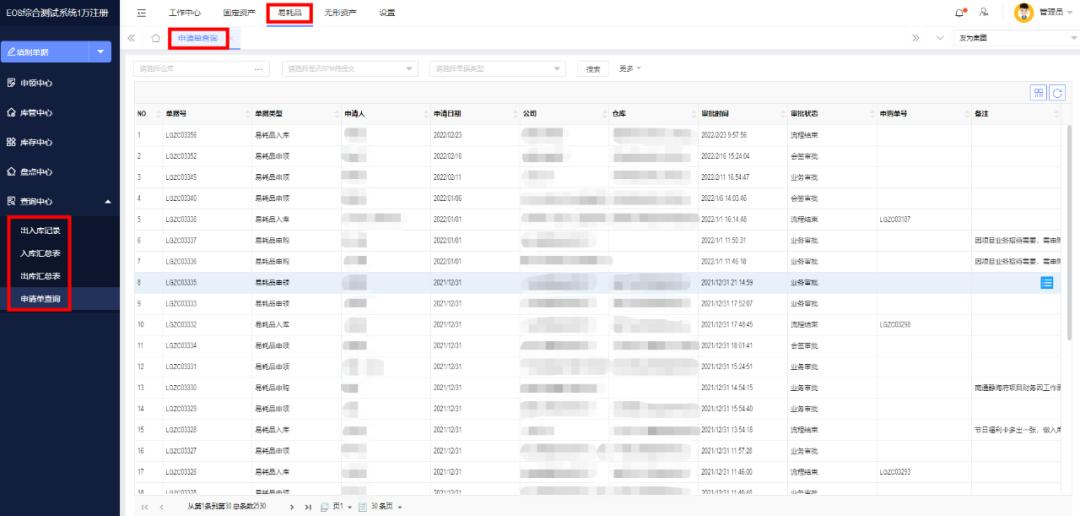Go to the next page arrow
The width and height of the screenshot is (1080, 516).
[x=291, y=507]
